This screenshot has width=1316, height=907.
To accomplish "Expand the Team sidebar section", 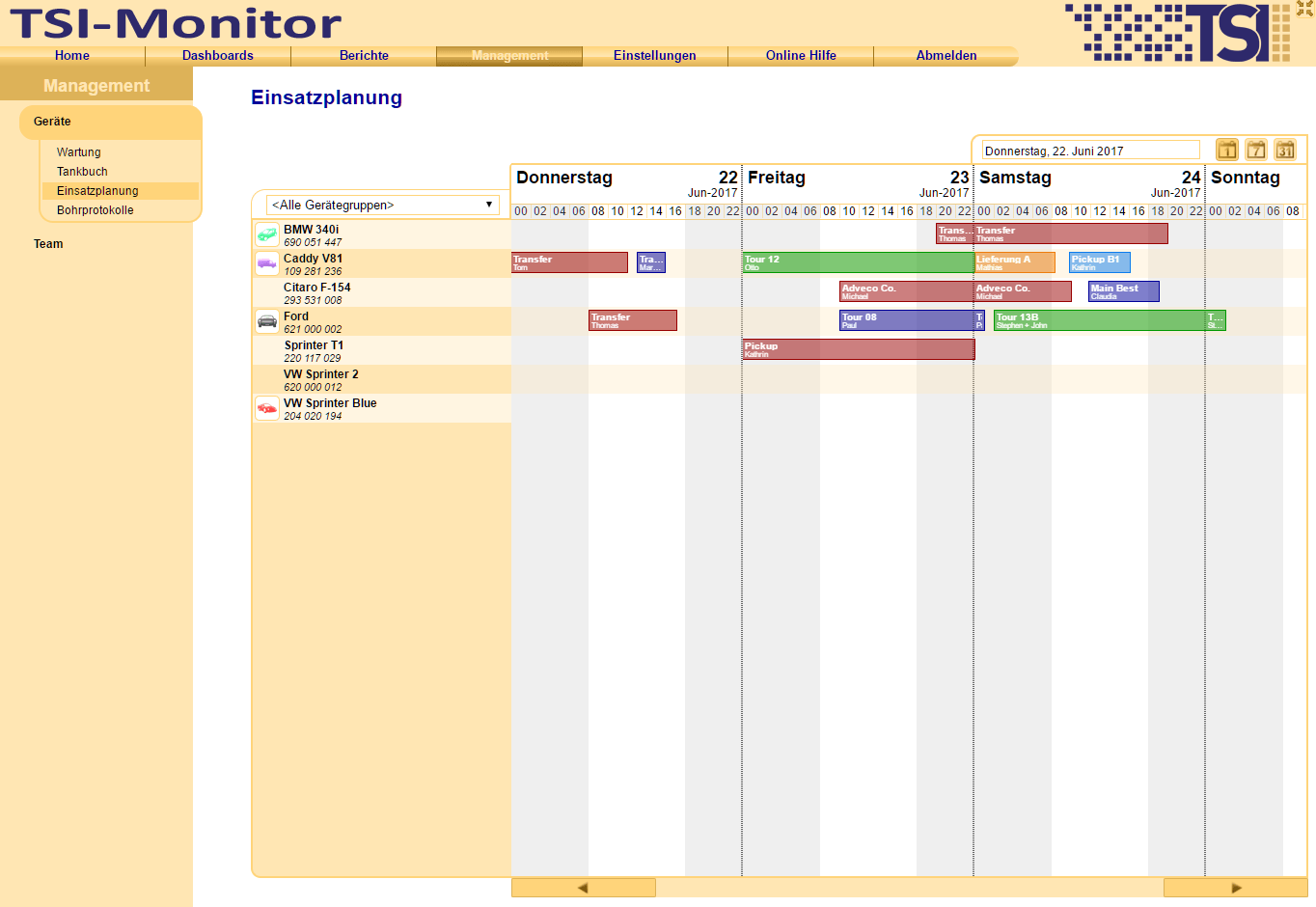I will (48, 244).
